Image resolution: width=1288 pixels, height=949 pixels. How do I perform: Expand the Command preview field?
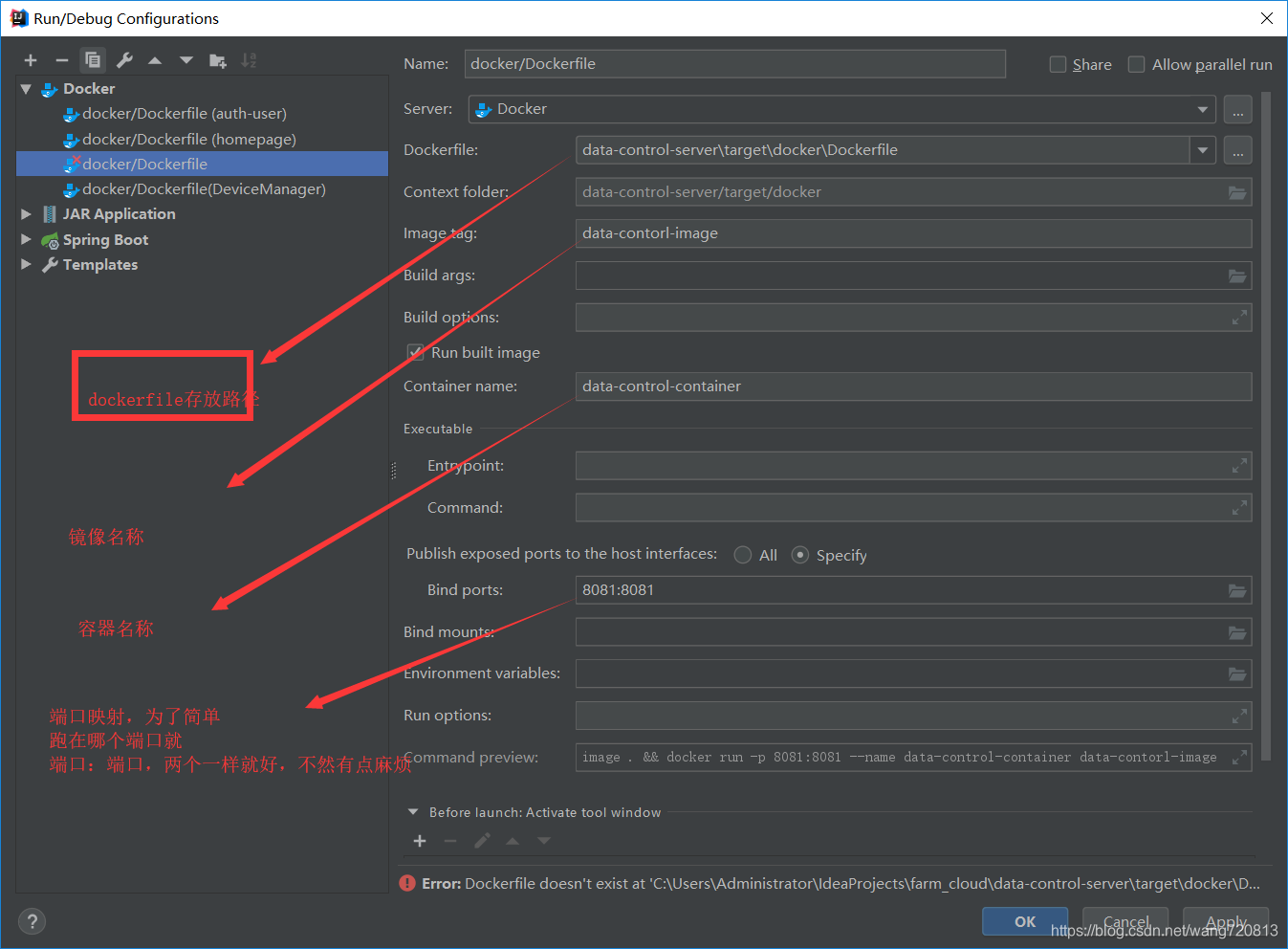point(1239,758)
